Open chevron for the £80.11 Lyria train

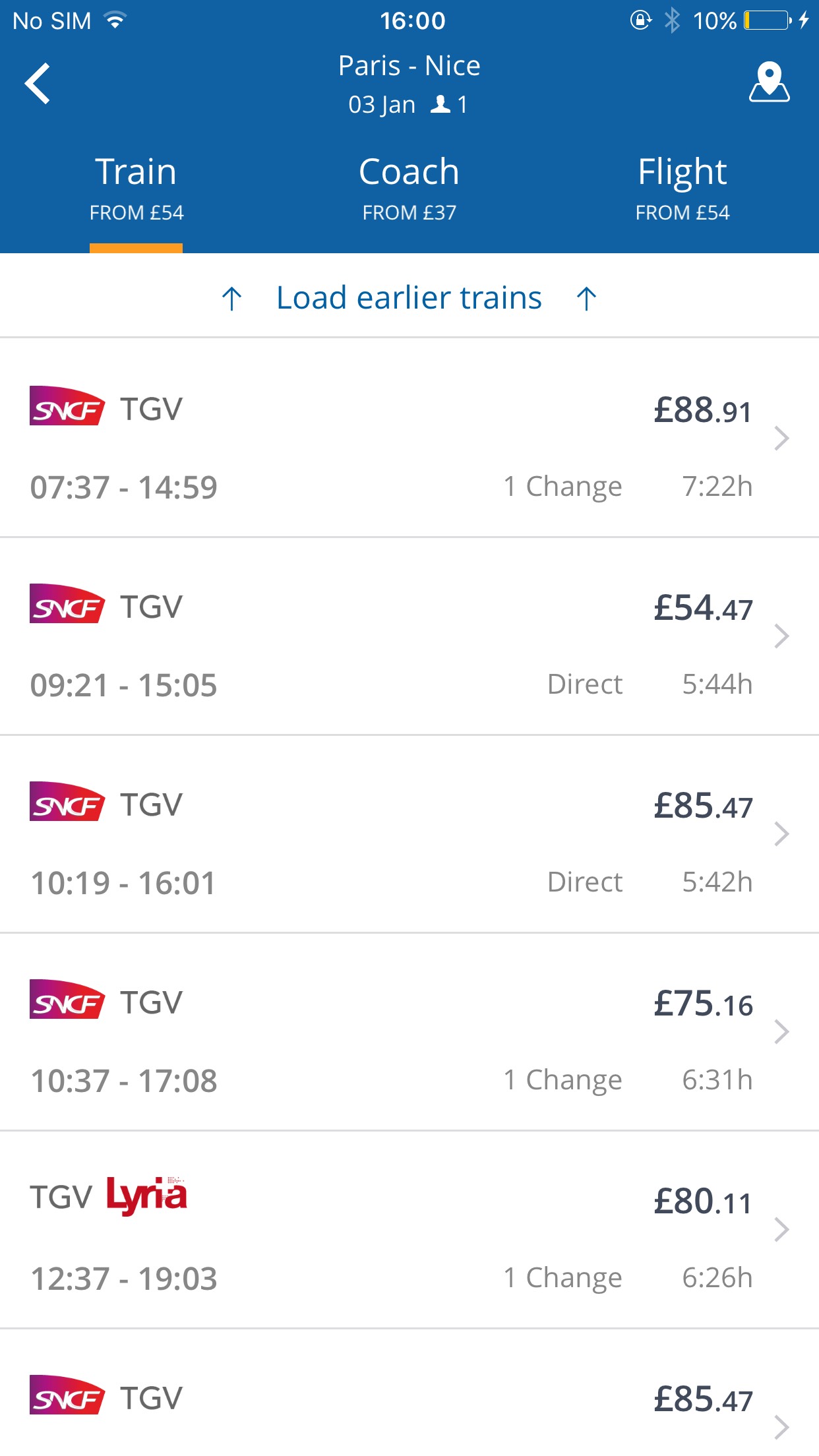781,1229
